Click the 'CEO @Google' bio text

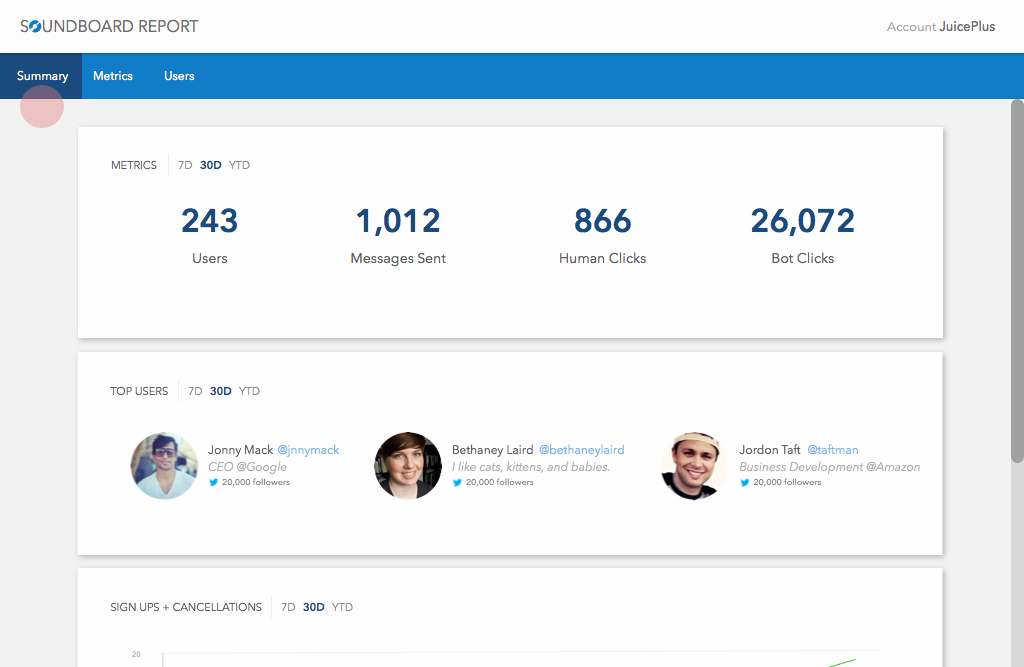tap(248, 467)
